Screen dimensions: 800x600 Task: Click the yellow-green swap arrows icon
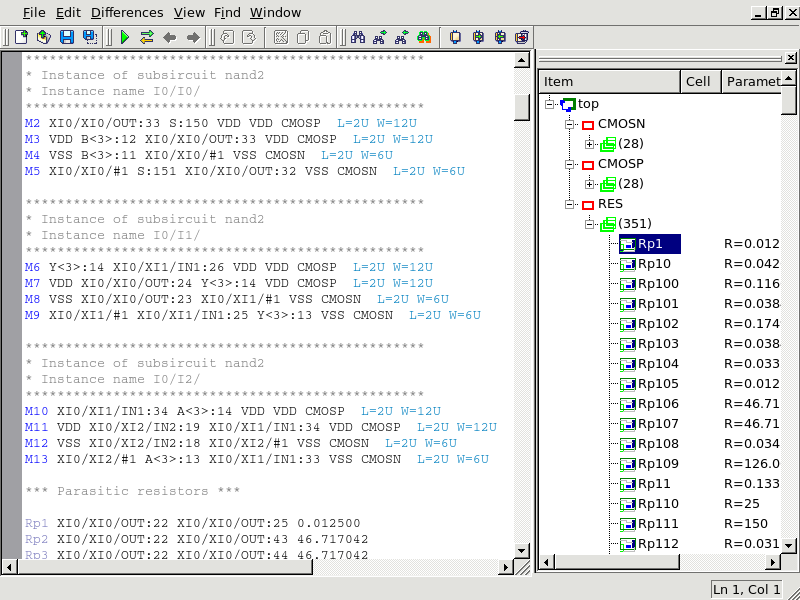click(147, 37)
